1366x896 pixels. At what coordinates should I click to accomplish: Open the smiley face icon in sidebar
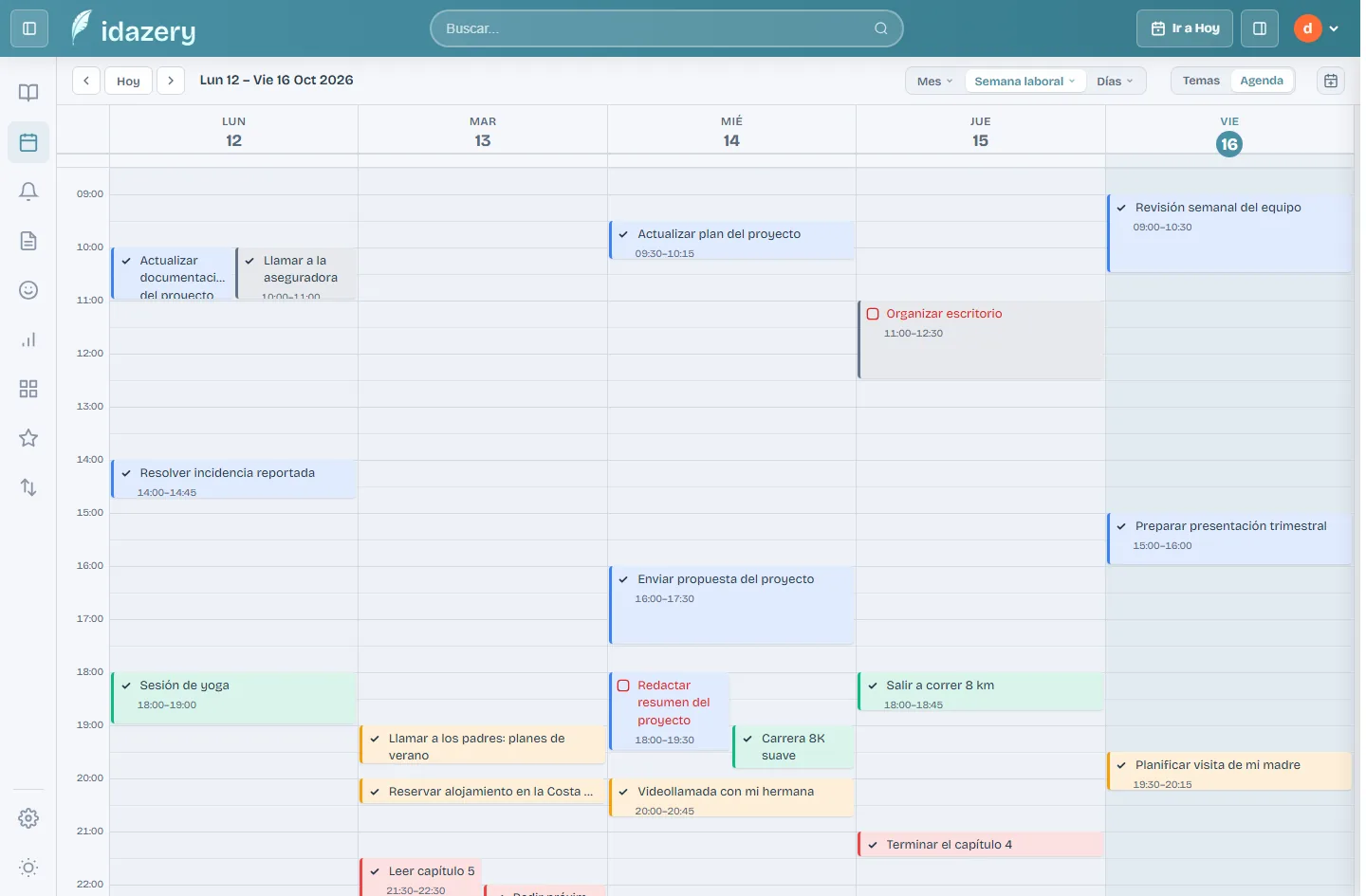(x=28, y=290)
